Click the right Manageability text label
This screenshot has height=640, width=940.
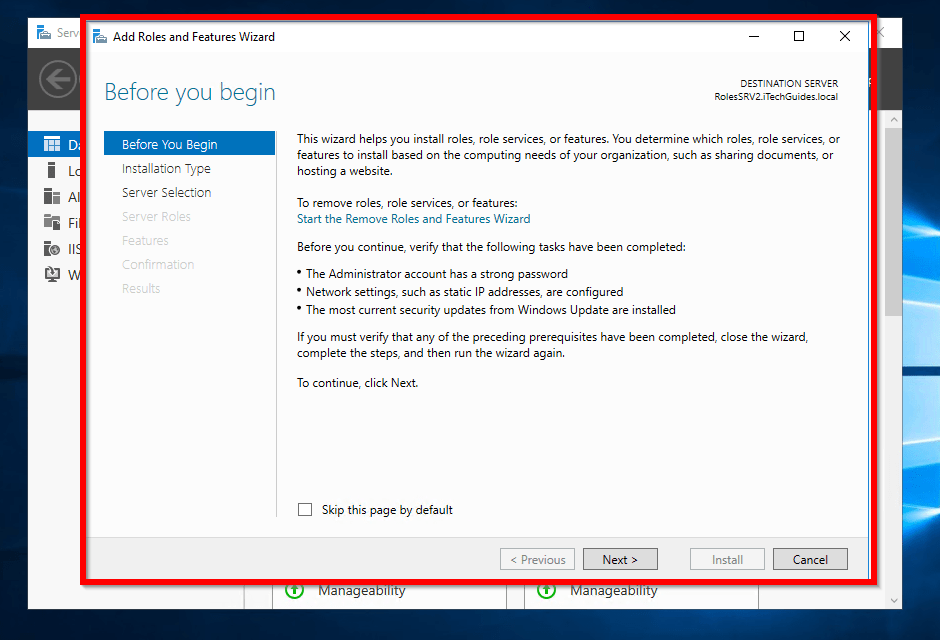[614, 591]
